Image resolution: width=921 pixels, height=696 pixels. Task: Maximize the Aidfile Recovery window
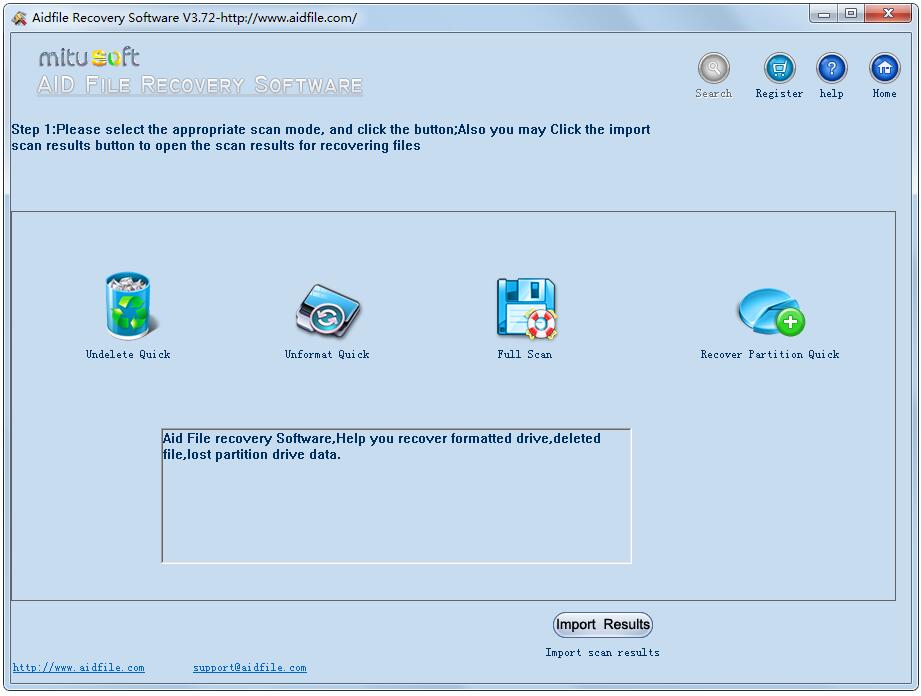851,14
